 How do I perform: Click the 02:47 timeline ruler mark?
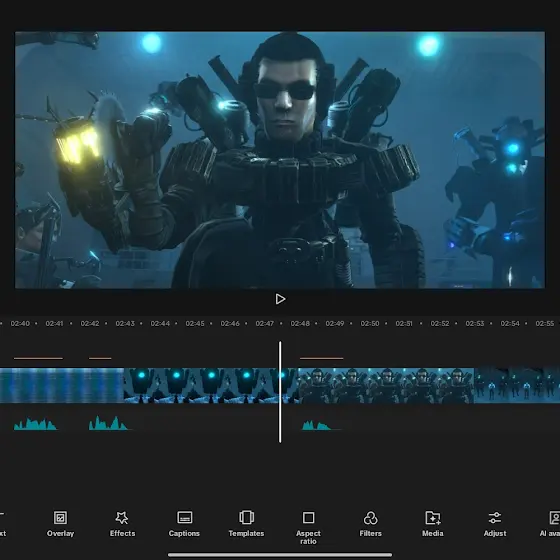pyautogui.click(x=265, y=324)
